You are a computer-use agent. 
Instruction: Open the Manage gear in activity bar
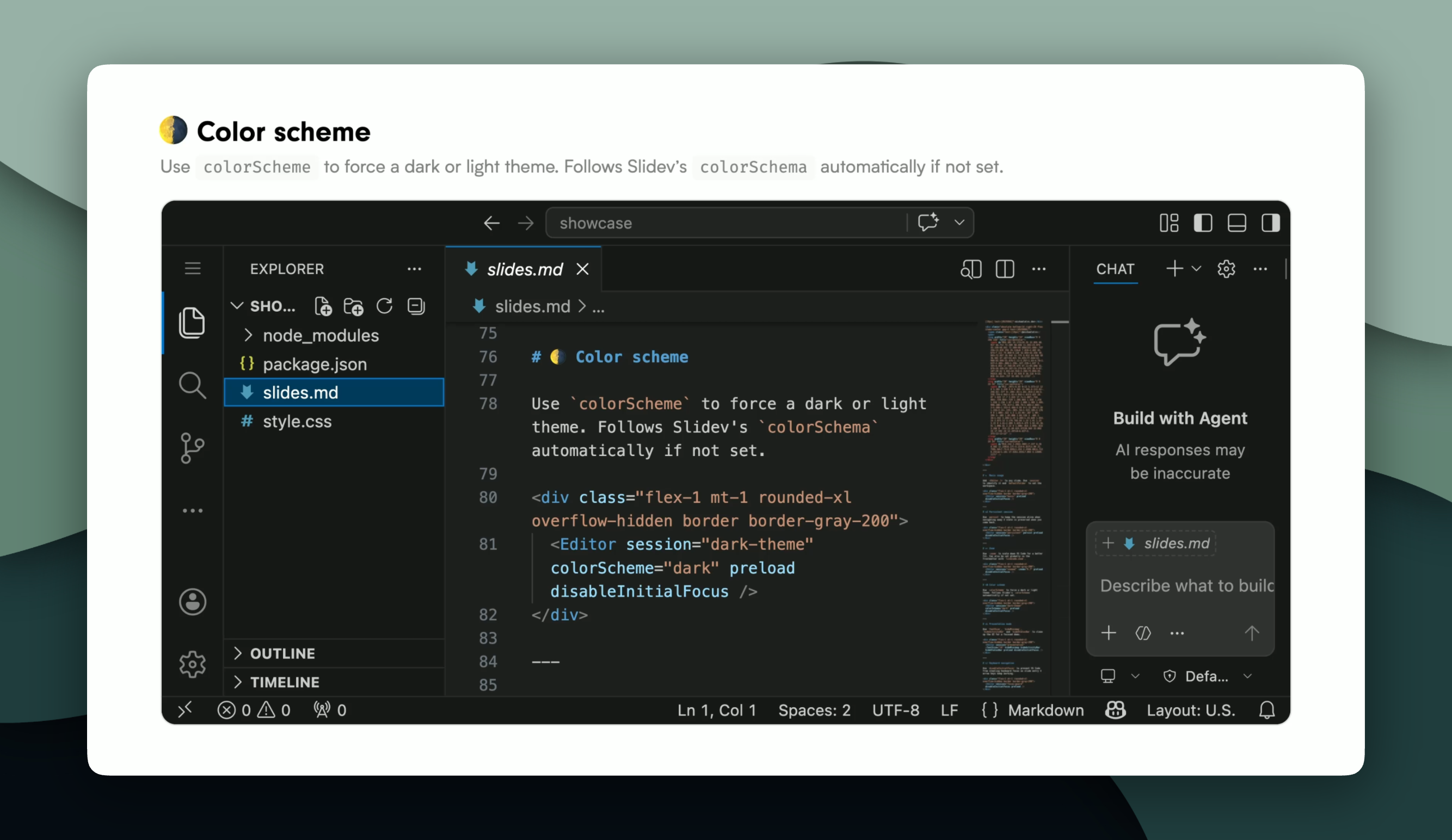click(x=192, y=665)
